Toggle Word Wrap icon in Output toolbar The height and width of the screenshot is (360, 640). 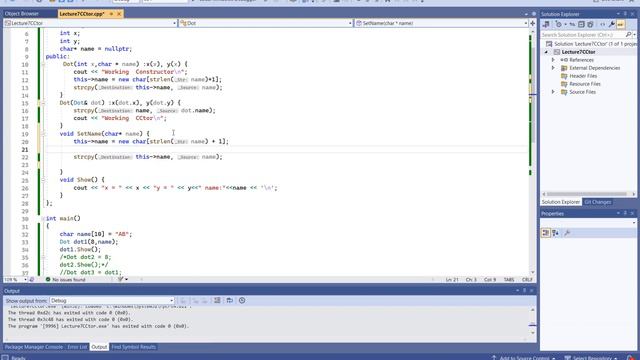point(230,300)
